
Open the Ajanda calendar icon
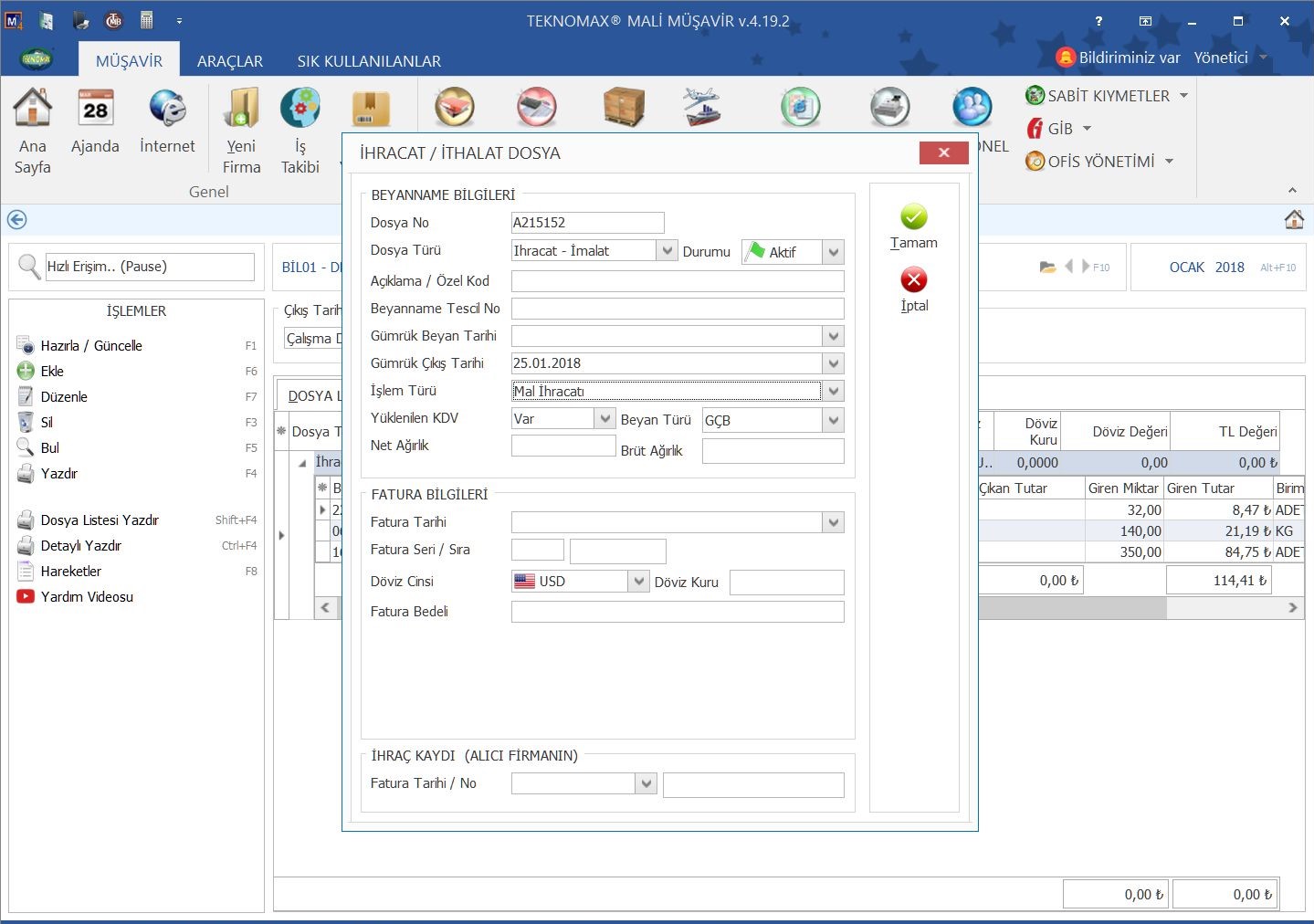pyautogui.click(x=95, y=109)
